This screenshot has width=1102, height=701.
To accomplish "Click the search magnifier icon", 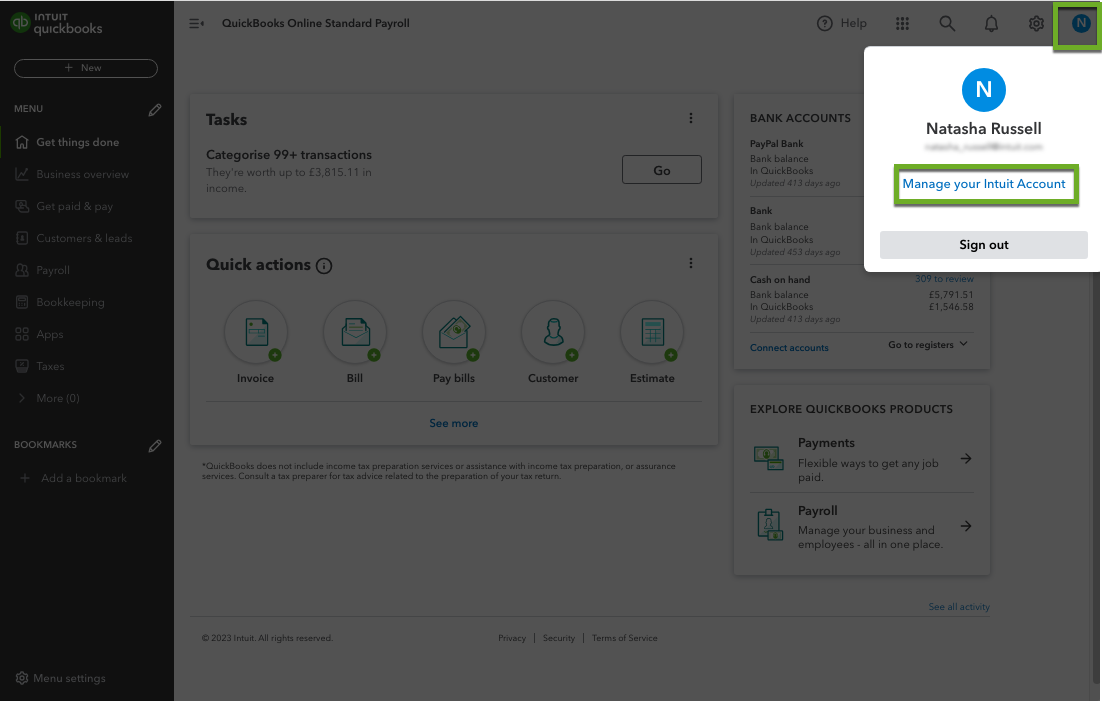I will tap(947, 24).
